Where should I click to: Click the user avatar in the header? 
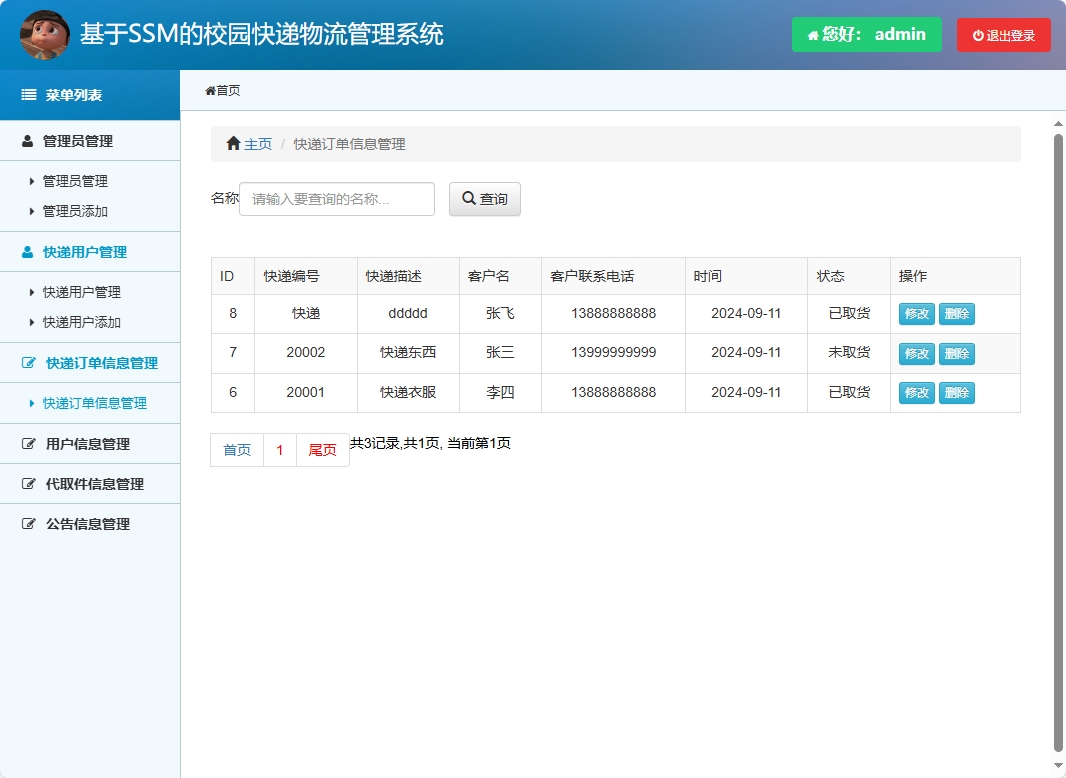click(x=44, y=34)
